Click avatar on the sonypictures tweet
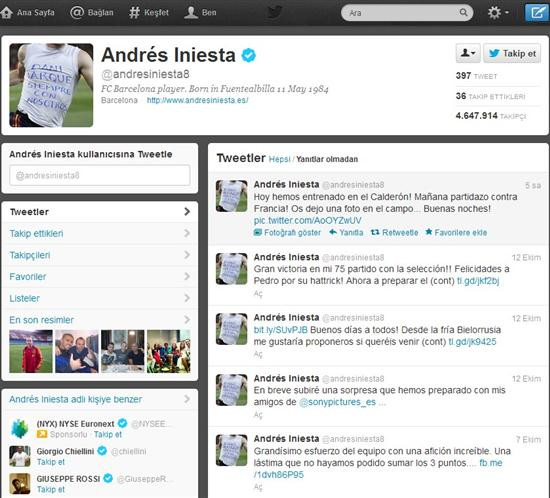The image size is (550, 498). click(232, 390)
